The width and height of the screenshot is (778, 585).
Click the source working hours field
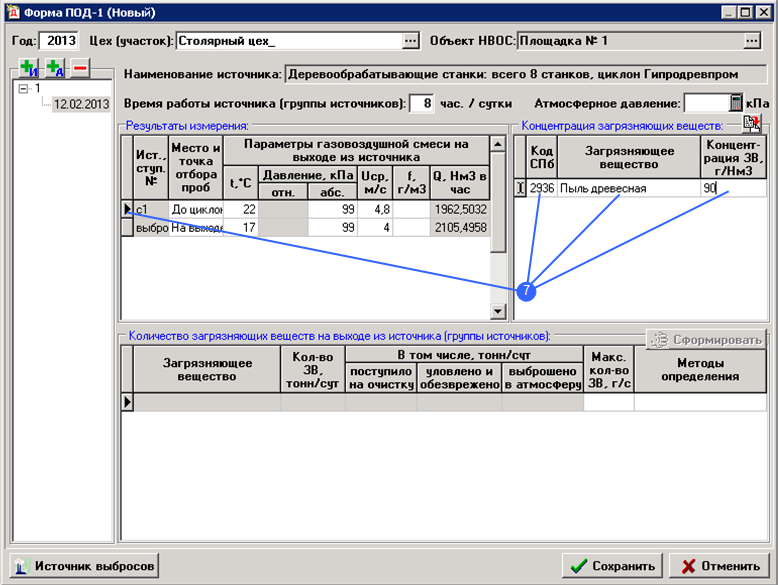click(422, 104)
